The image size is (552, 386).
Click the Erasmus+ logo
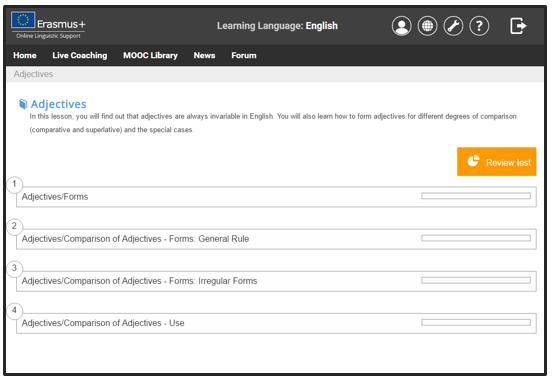(x=48, y=25)
